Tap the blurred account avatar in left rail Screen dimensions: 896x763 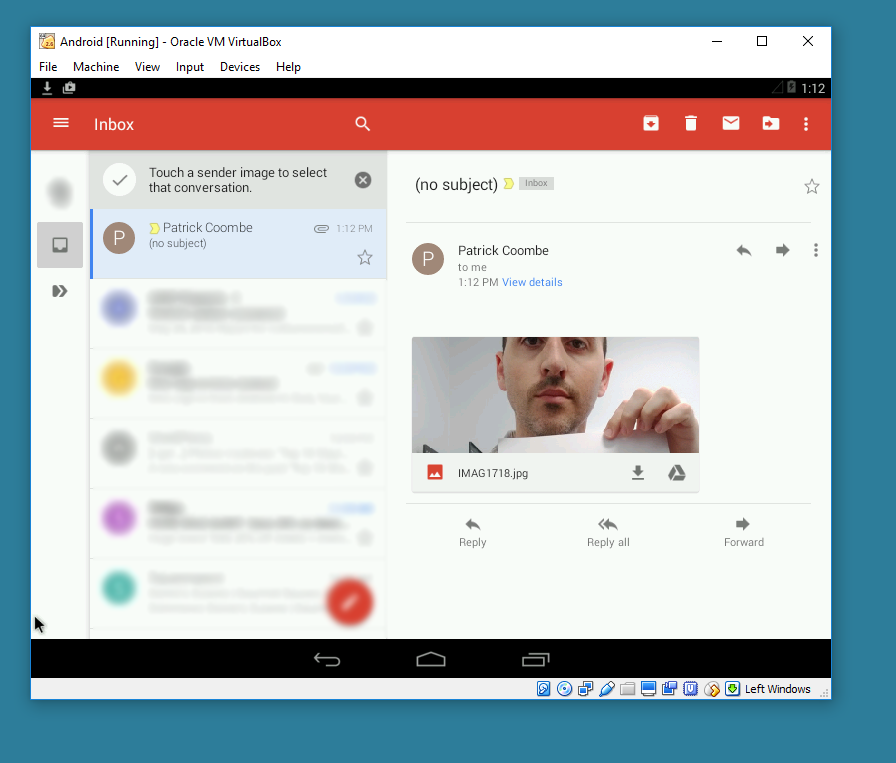coord(60,192)
